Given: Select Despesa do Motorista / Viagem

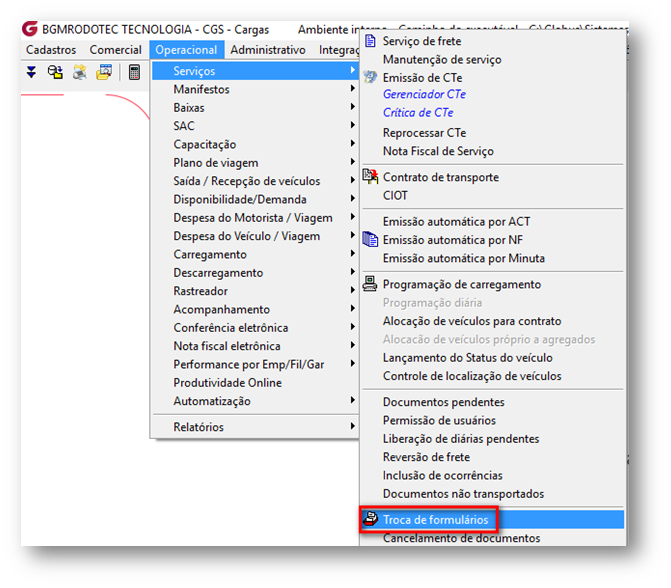Looking at the screenshot, I should [253, 218].
